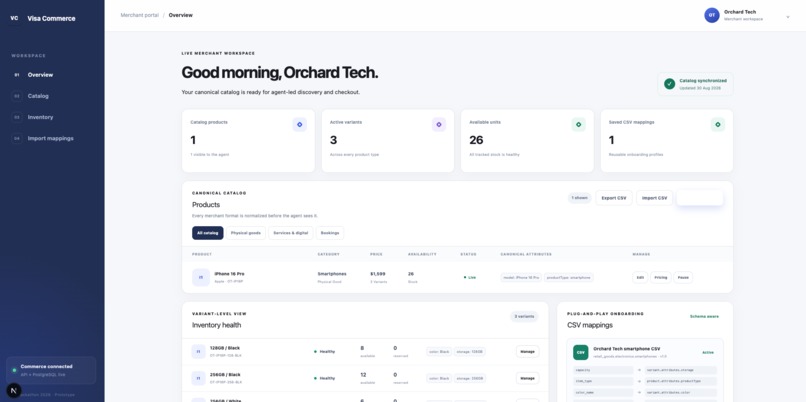Click the Commerce connected status card

pos(51,370)
